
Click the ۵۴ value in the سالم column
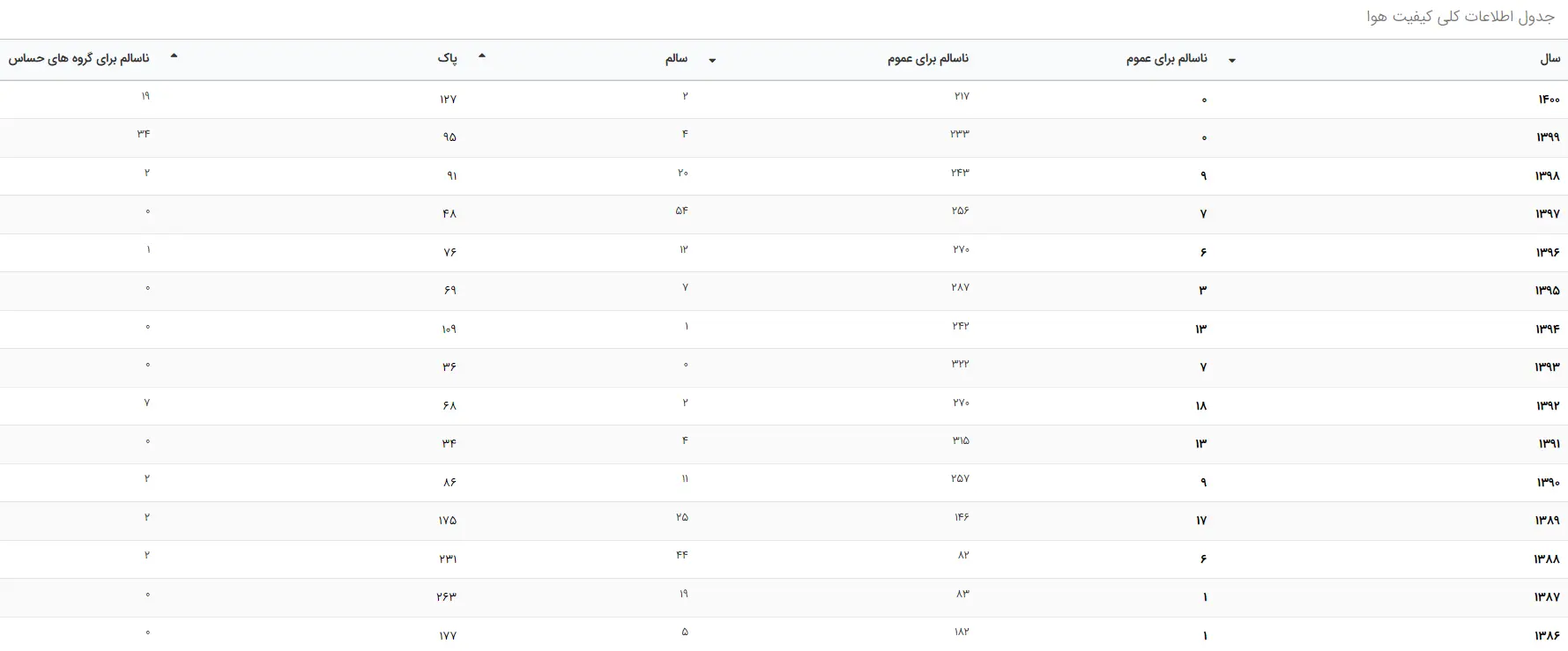(x=682, y=211)
